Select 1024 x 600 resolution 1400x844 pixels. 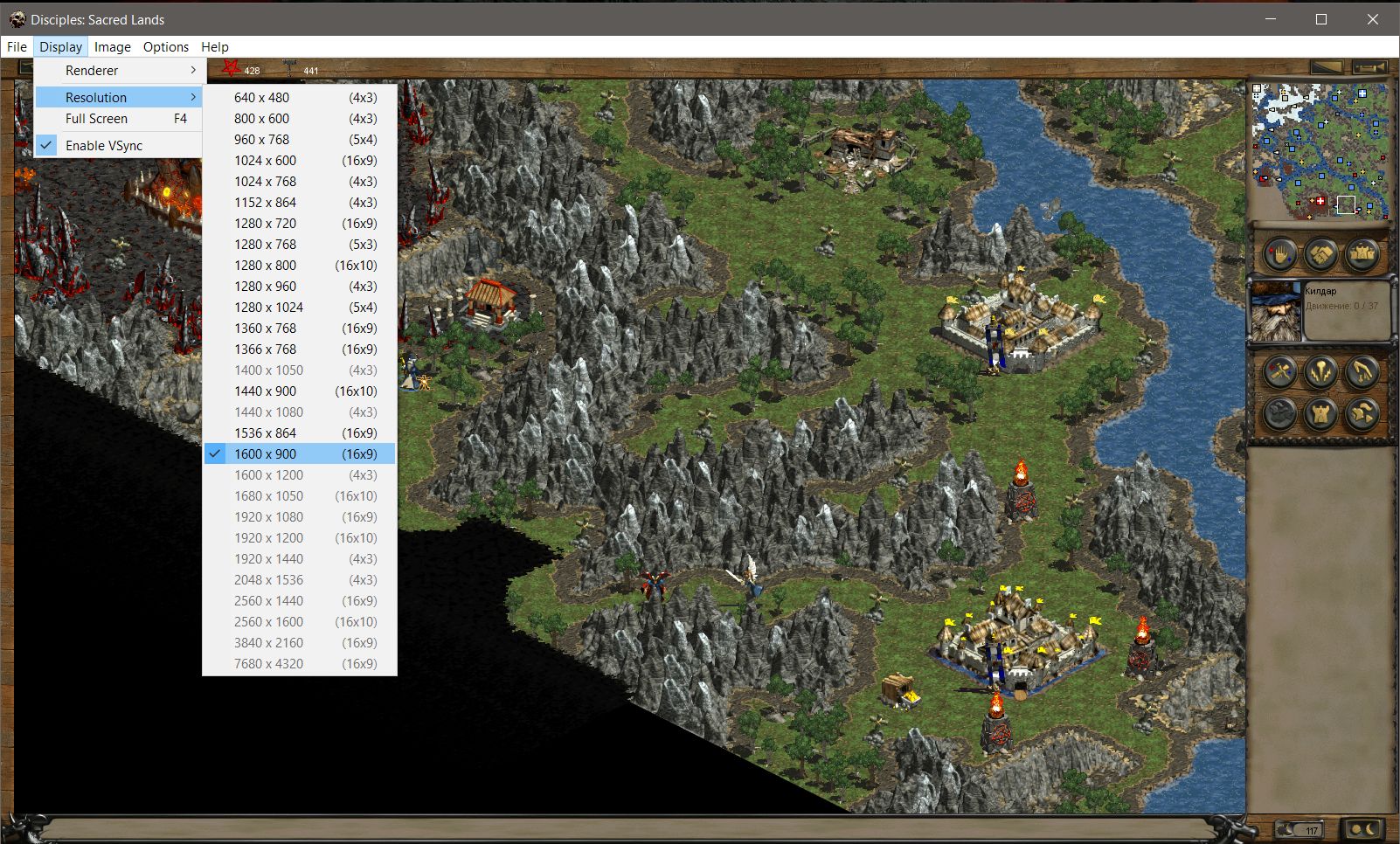300,161
